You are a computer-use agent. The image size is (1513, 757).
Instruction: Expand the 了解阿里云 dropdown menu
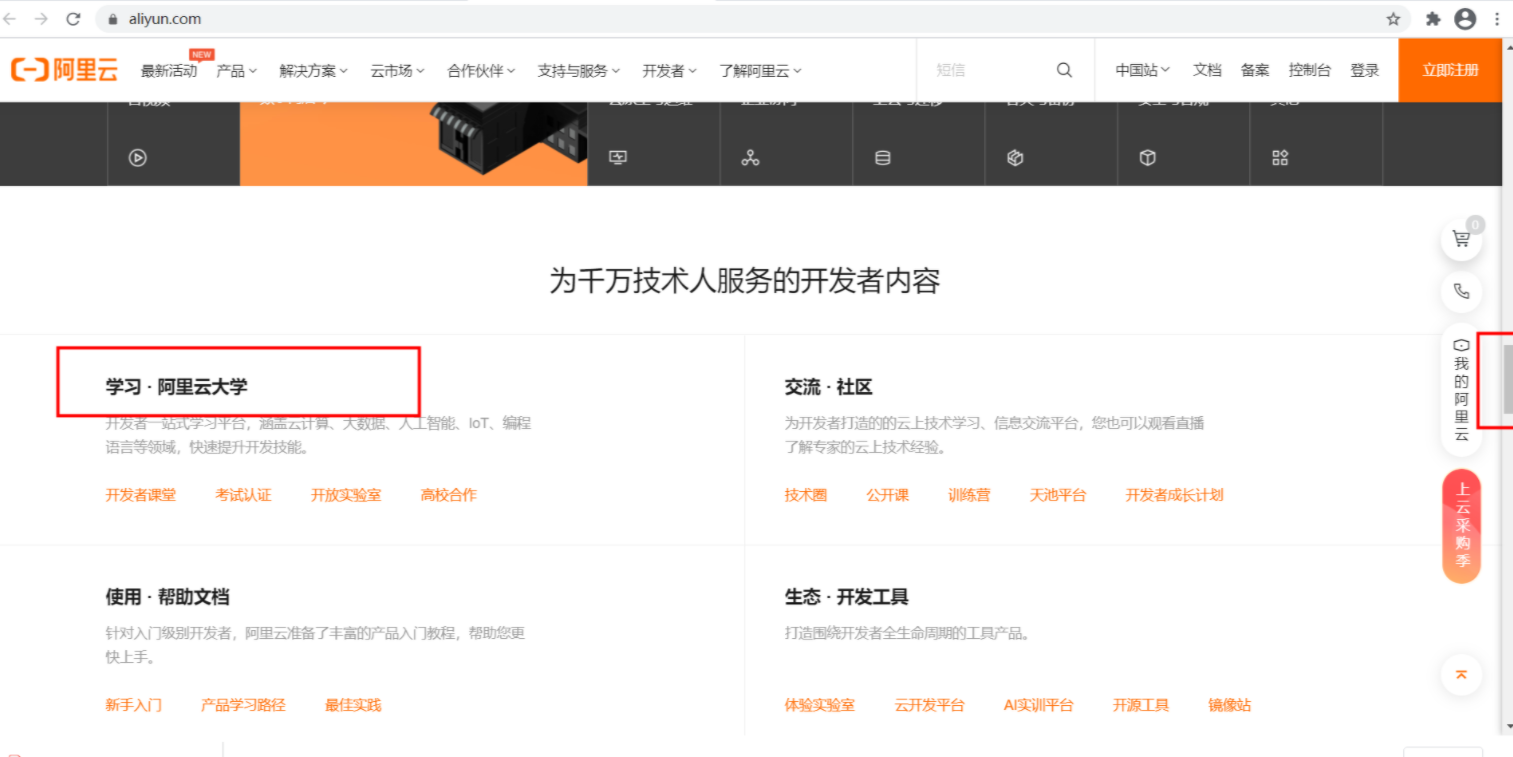tap(760, 70)
